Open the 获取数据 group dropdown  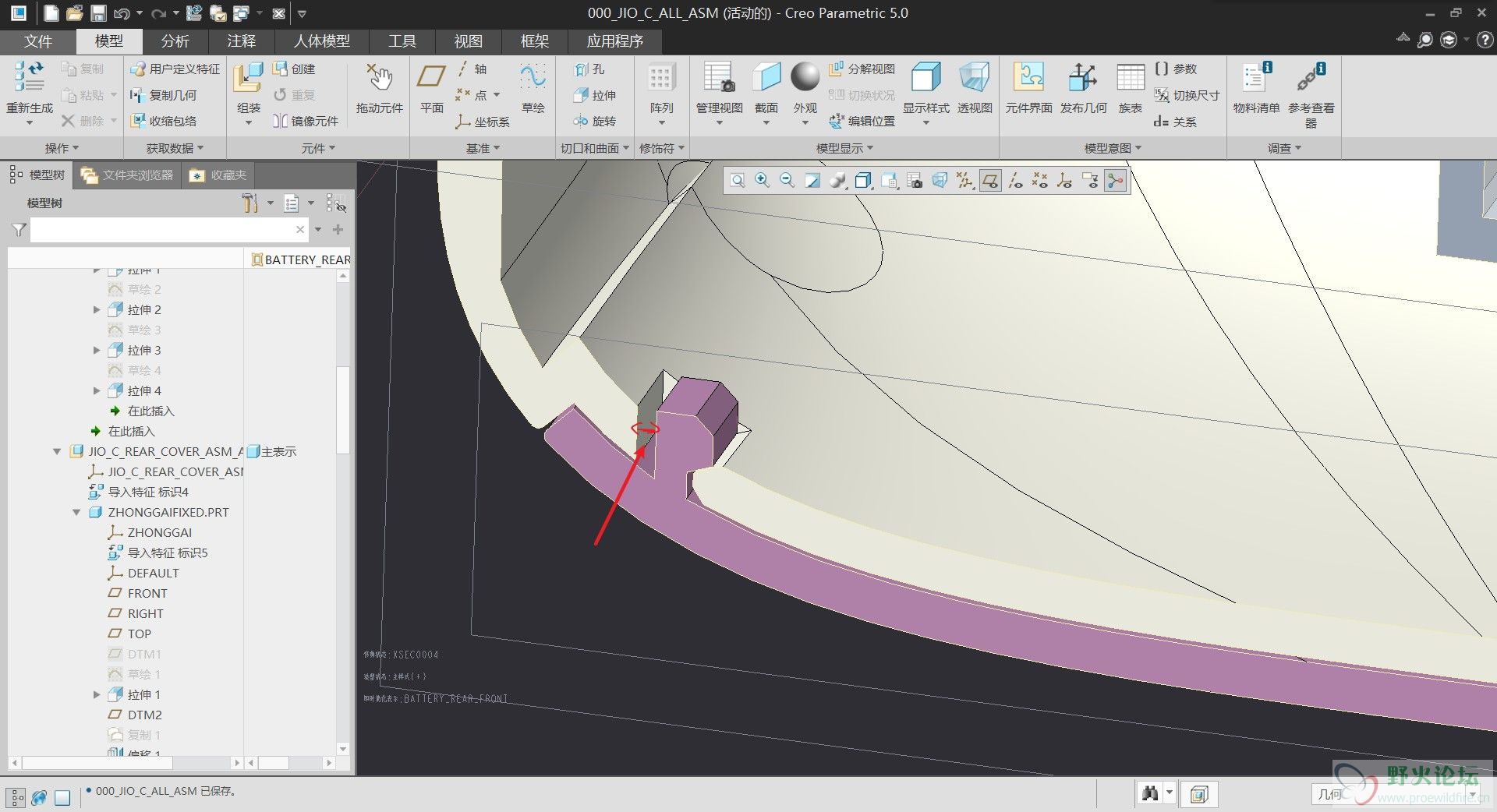point(175,148)
